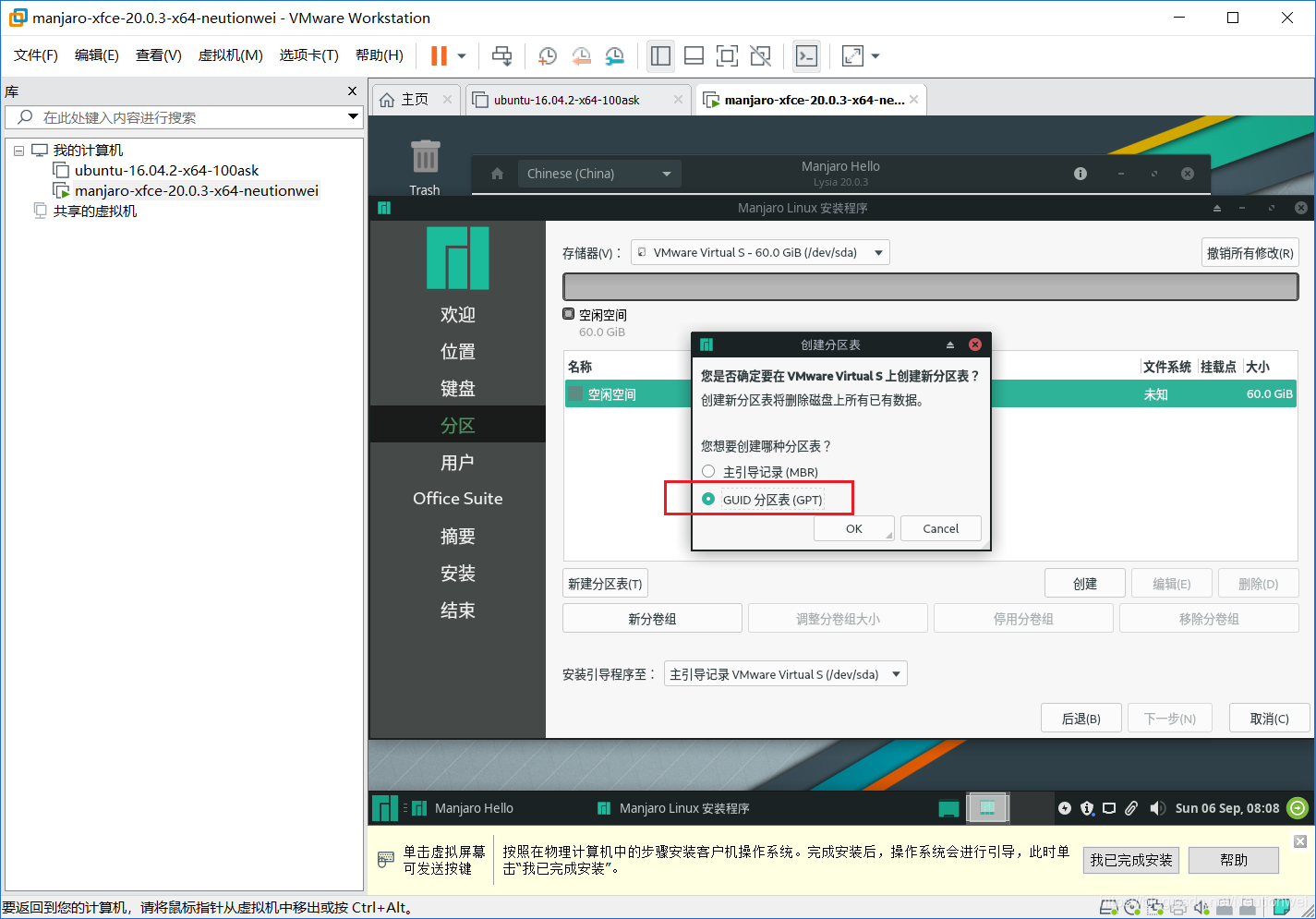
Task: Click OK in the partition table dialog
Action: (x=854, y=528)
